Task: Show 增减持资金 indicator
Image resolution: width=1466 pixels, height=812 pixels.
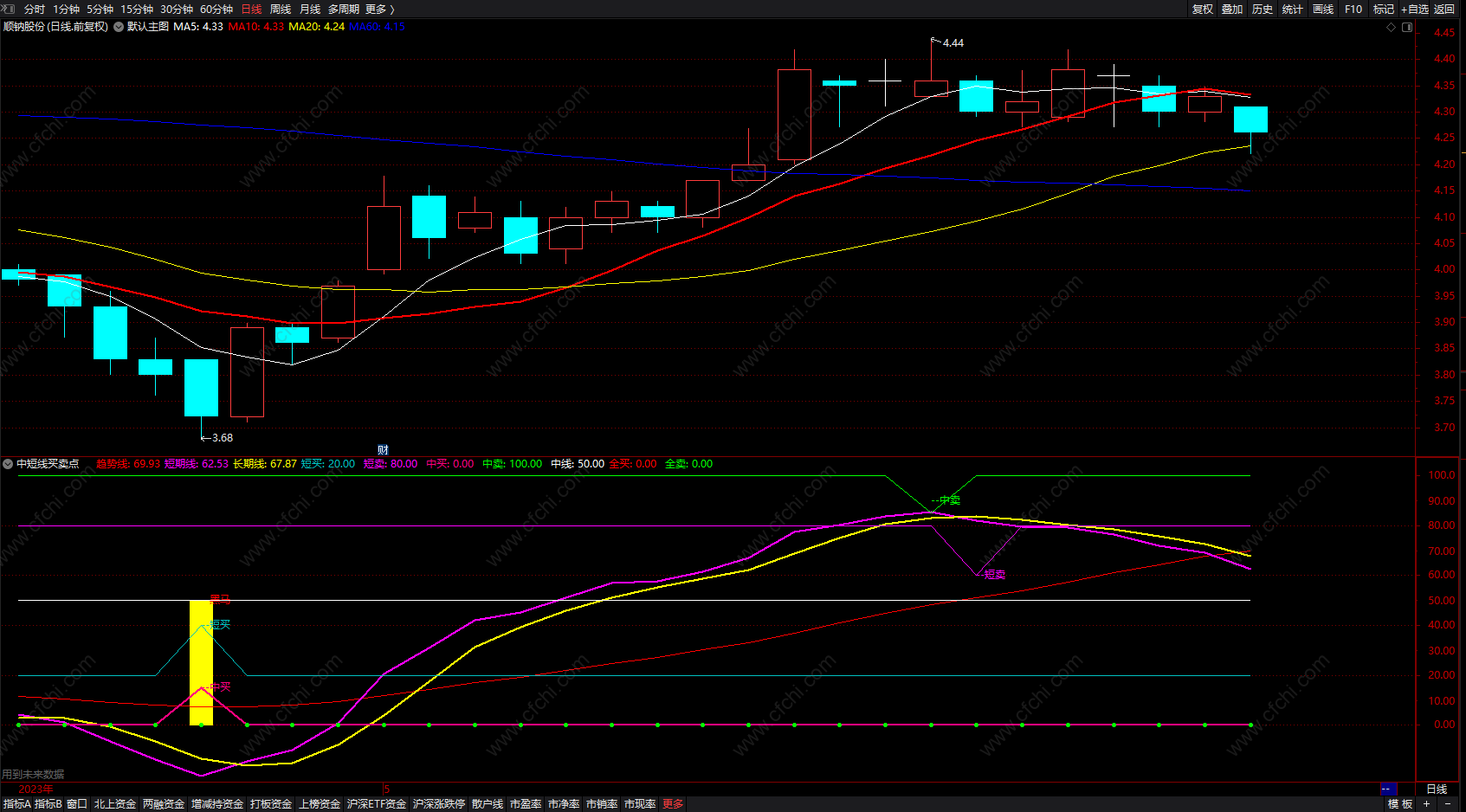Action: [217, 804]
